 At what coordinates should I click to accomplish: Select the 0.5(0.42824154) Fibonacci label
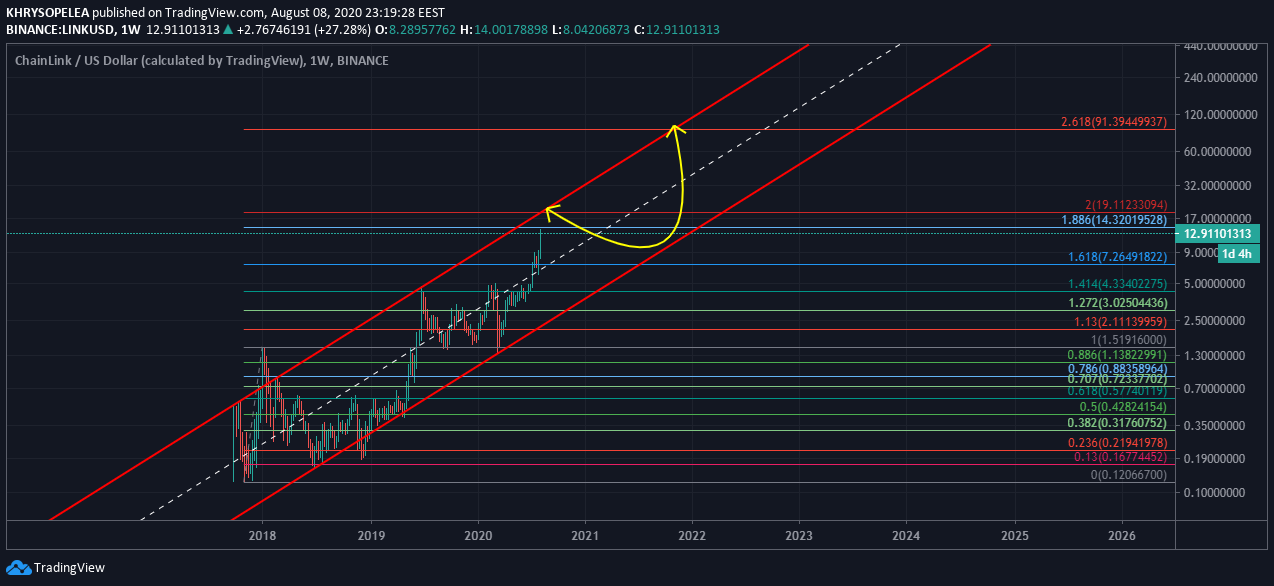click(1123, 407)
